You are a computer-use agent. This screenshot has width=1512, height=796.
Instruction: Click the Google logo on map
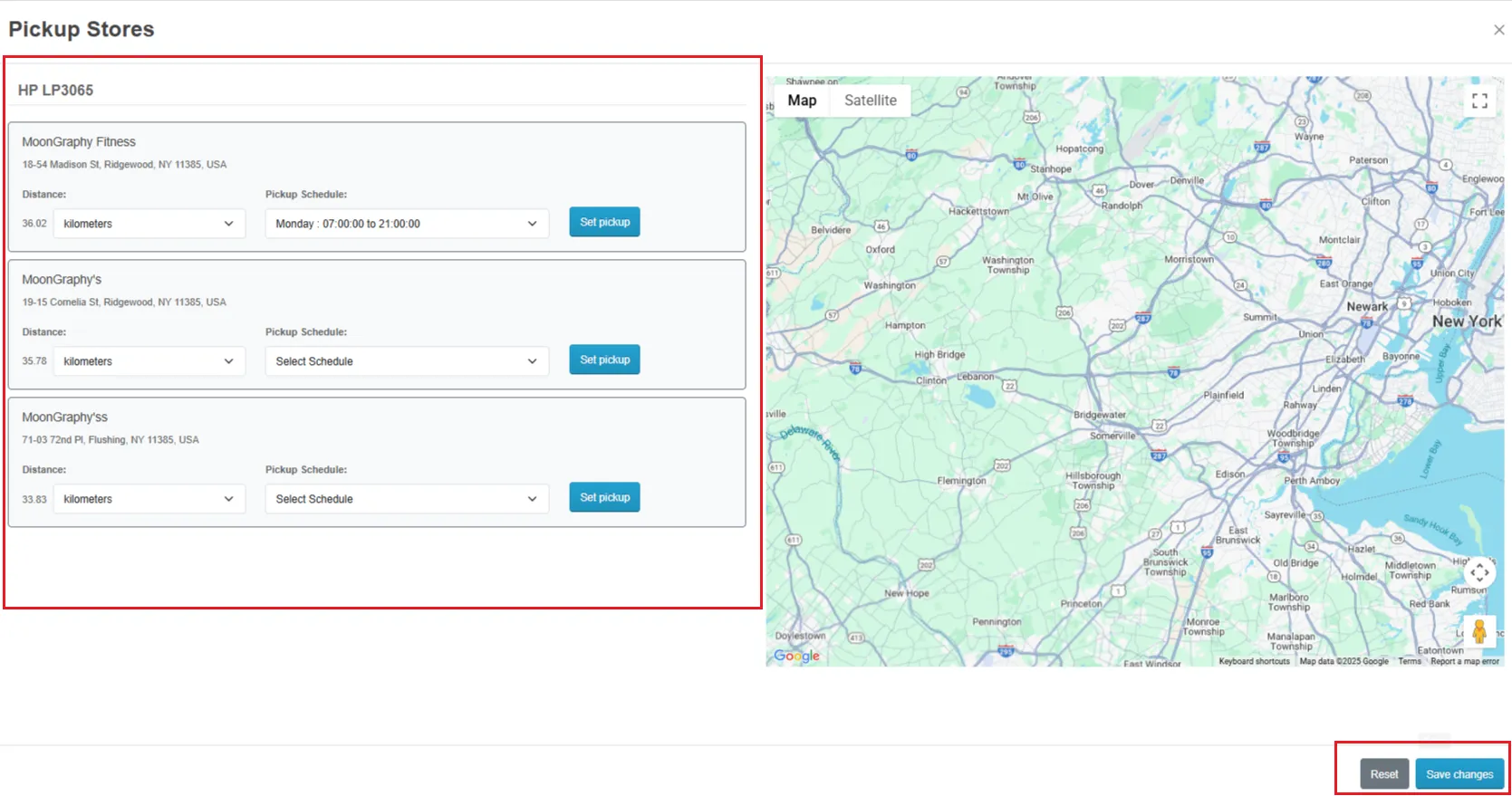[796, 656]
